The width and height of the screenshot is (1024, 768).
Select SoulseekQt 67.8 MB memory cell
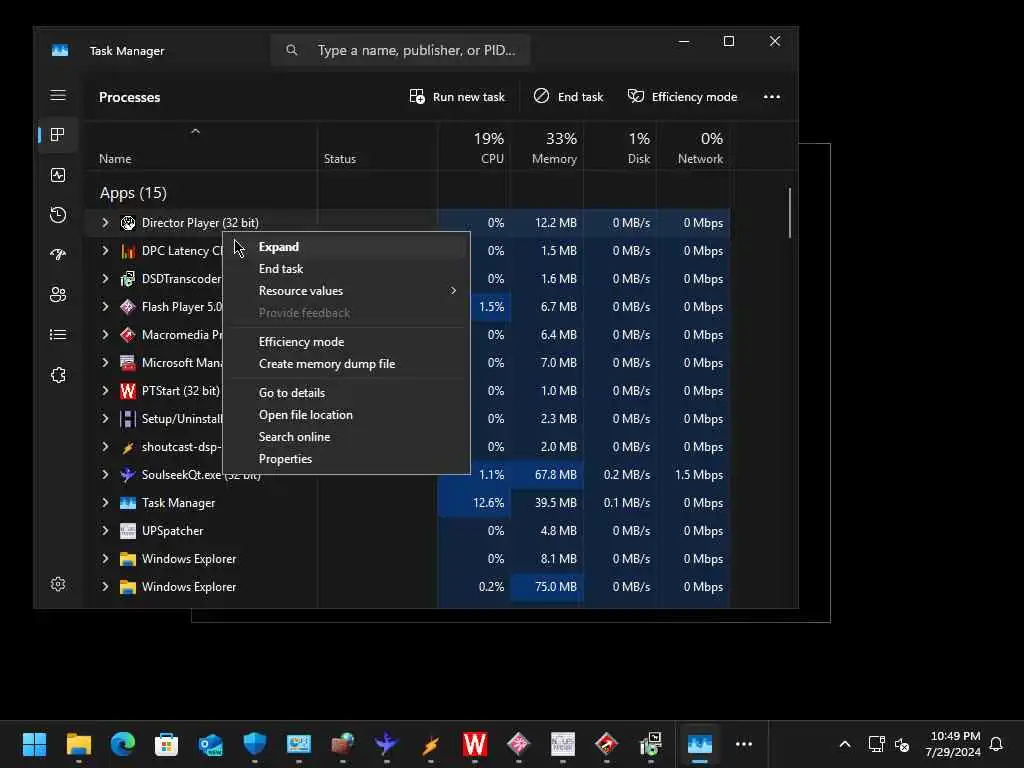click(547, 475)
